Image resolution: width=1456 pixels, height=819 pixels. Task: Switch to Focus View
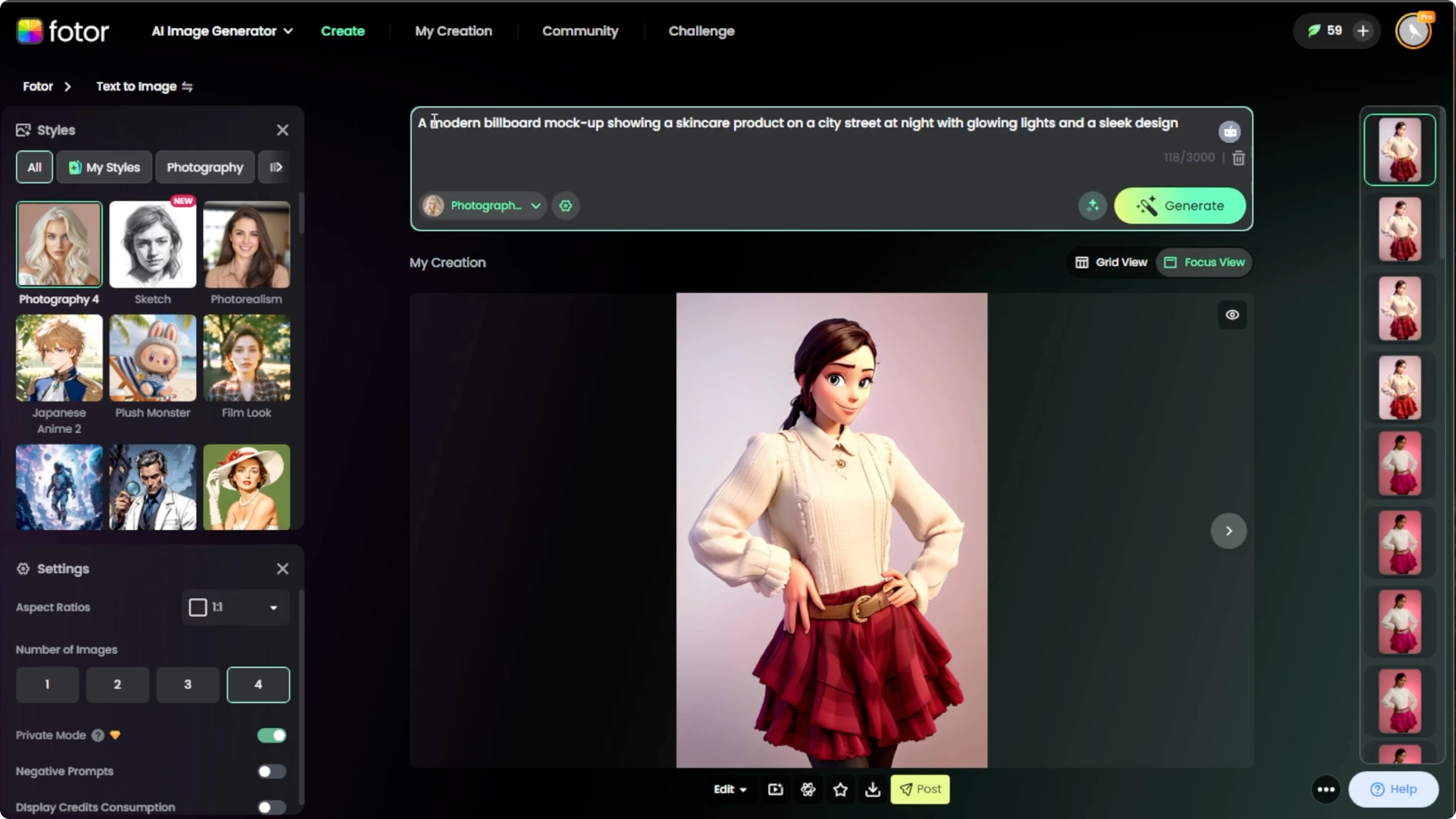pyautogui.click(x=1204, y=262)
